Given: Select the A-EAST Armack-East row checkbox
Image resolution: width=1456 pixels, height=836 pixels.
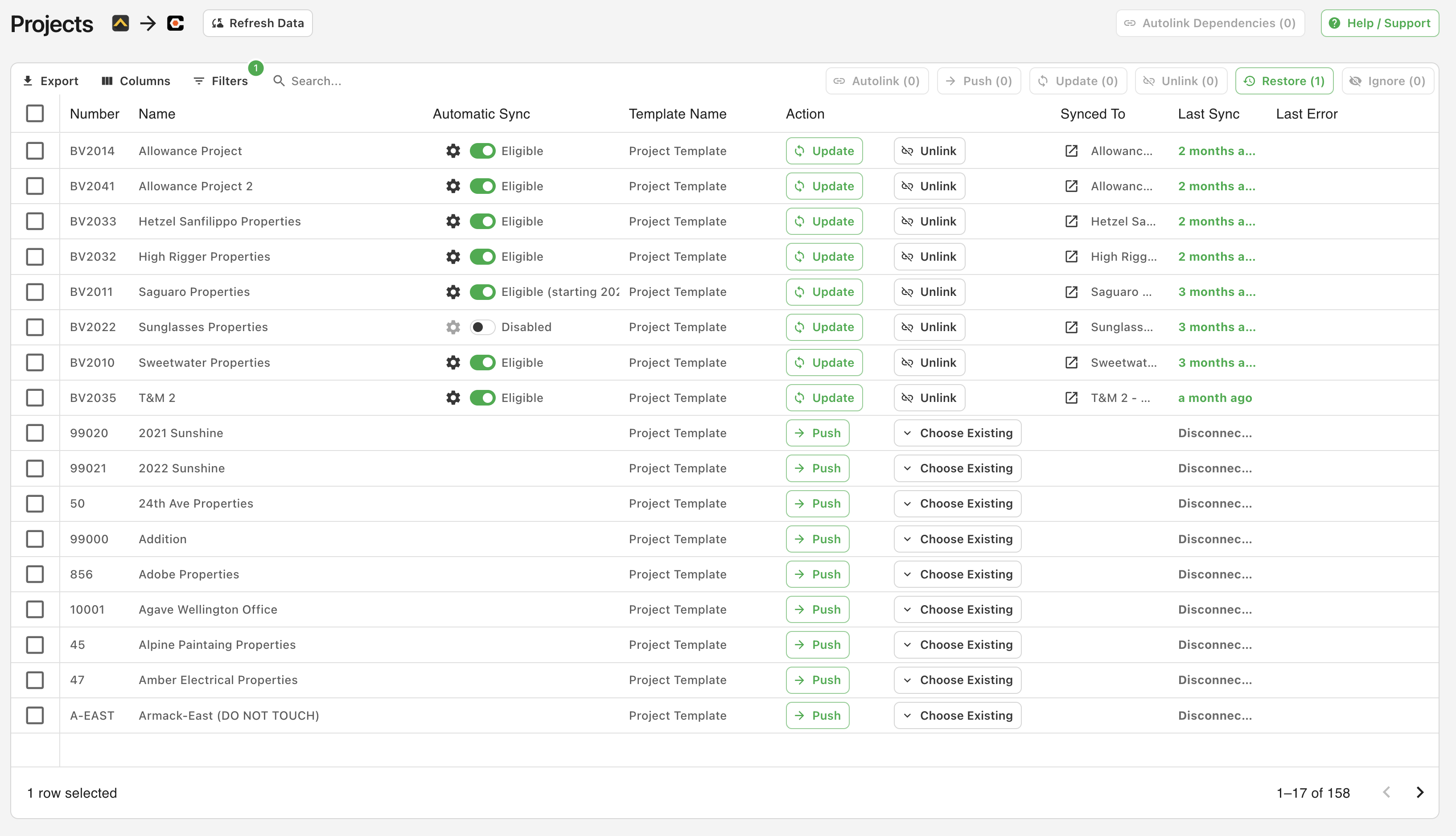Looking at the screenshot, I should (x=35, y=715).
